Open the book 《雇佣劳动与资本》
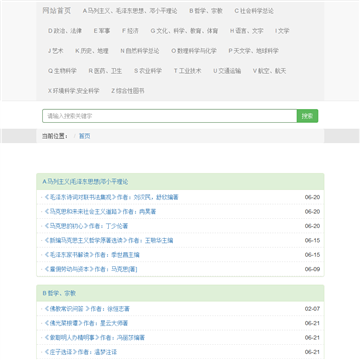 91,269
